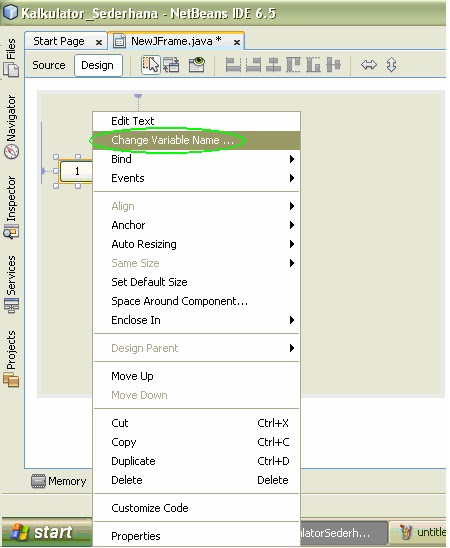Select Delete from context menu
The image size is (450, 548).
196,480
